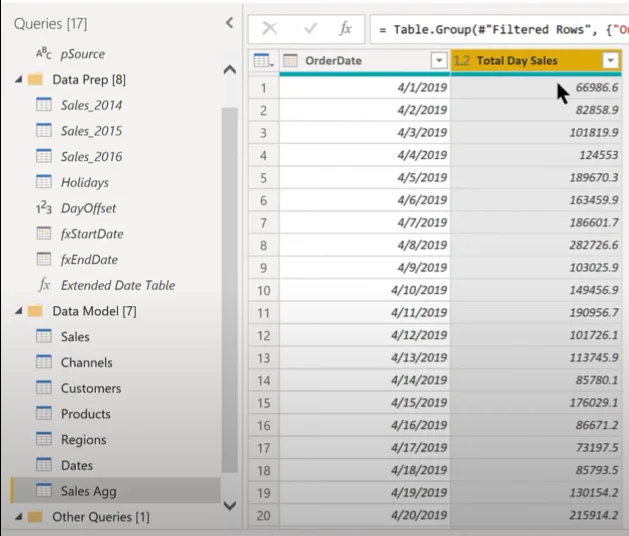Image resolution: width=629 pixels, height=536 pixels.
Task: Collapse the Data Prep [8] group
Action: [18, 79]
